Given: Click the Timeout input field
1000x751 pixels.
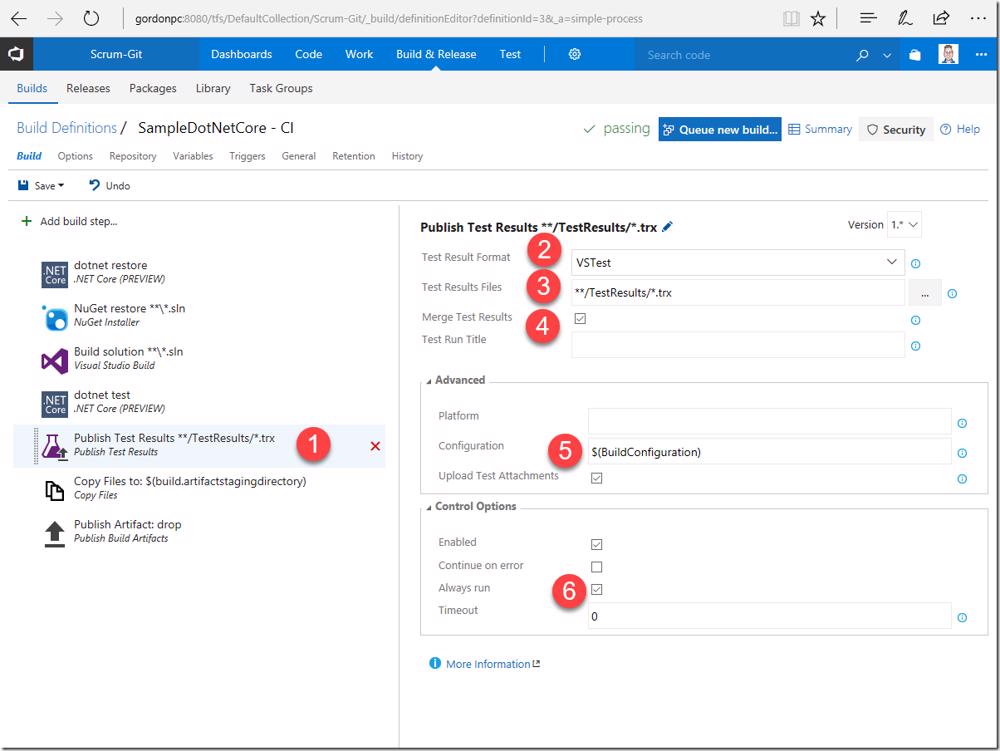Looking at the screenshot, I should coord(769,616).
